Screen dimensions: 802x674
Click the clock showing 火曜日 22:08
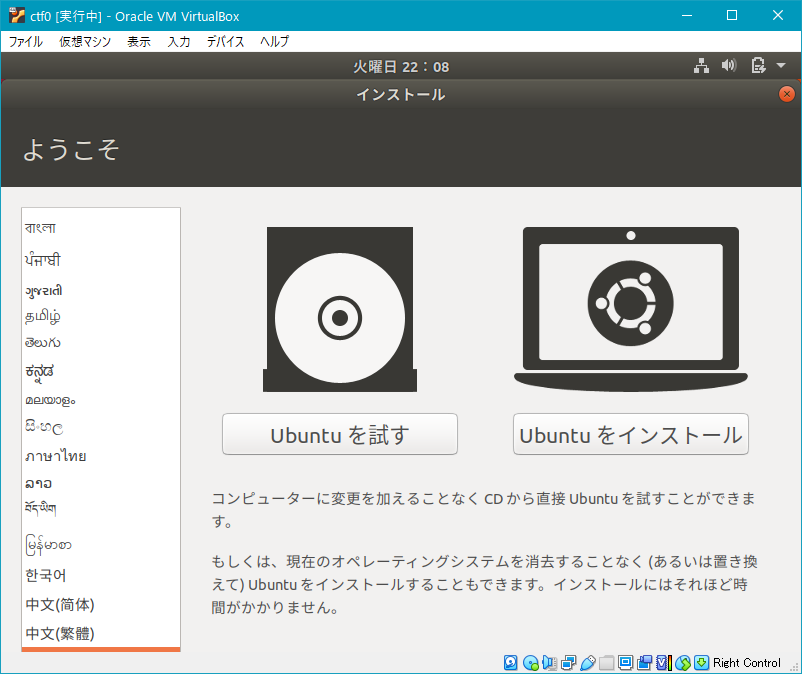coord(401,66)
